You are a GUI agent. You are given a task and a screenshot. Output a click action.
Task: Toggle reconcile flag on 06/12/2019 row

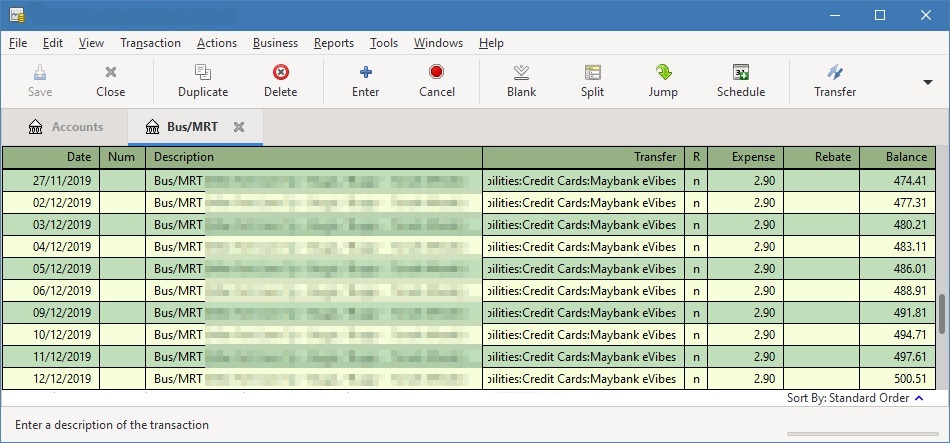pyautogui.click(x=696, y=291)
